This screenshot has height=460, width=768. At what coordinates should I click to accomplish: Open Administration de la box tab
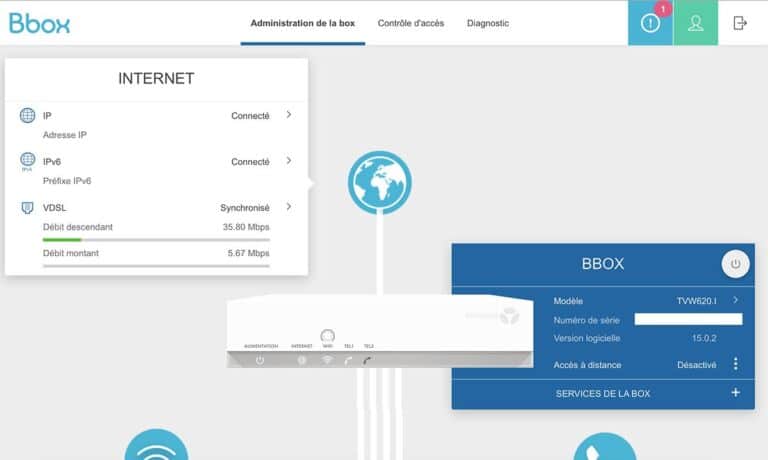click(303, 23)
